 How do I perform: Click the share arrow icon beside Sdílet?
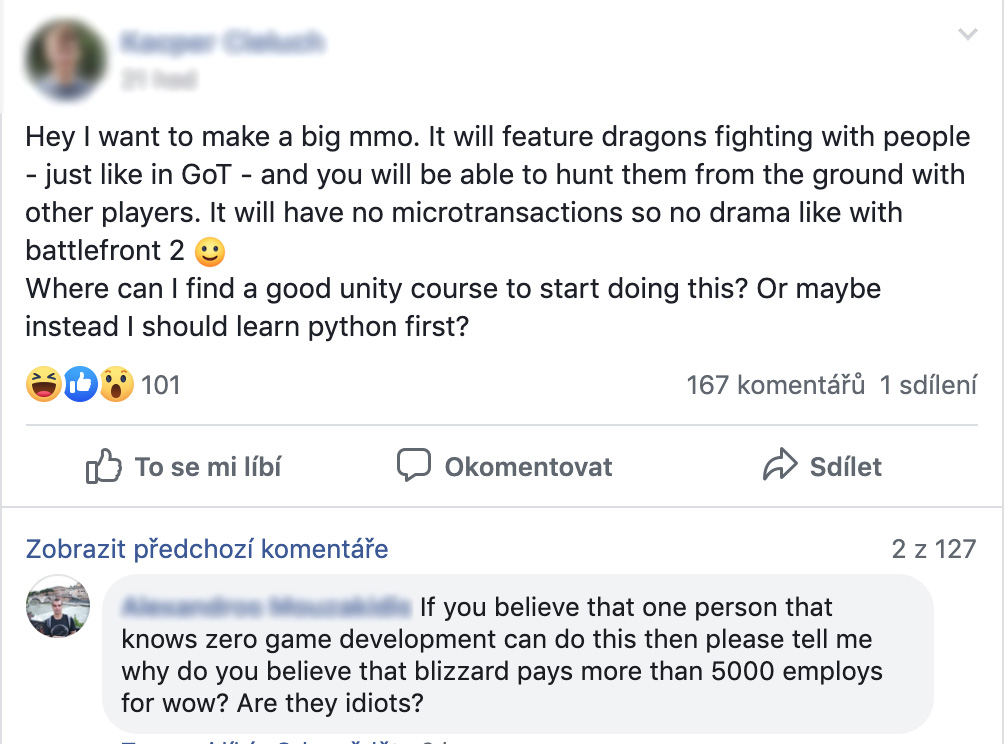(x=780, y=464)
